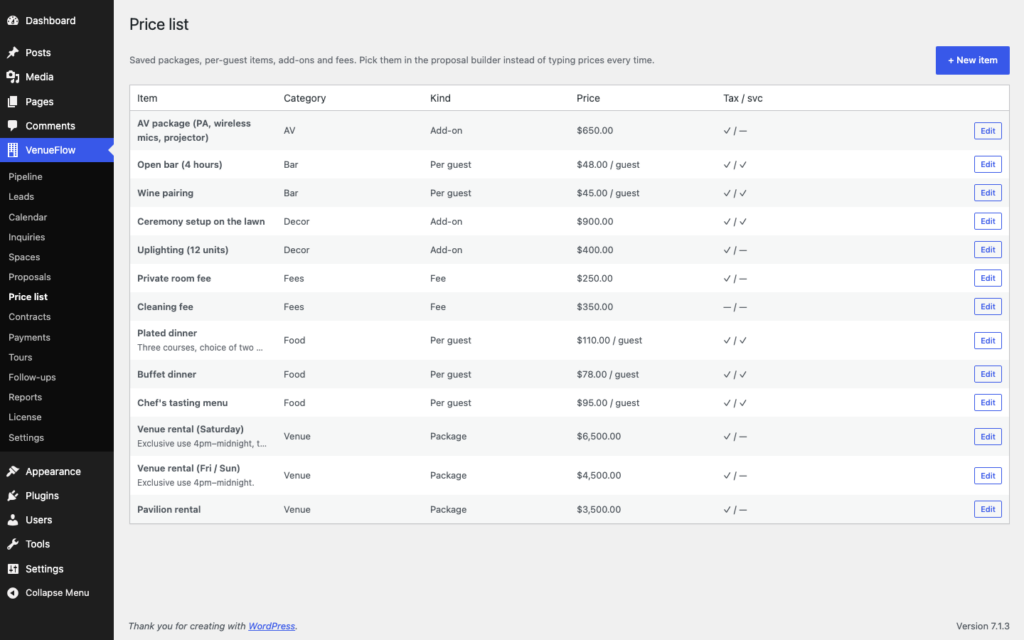1024x640 pixels.
Task: Click the Wine pairing item name
Action: pos(165,193)
